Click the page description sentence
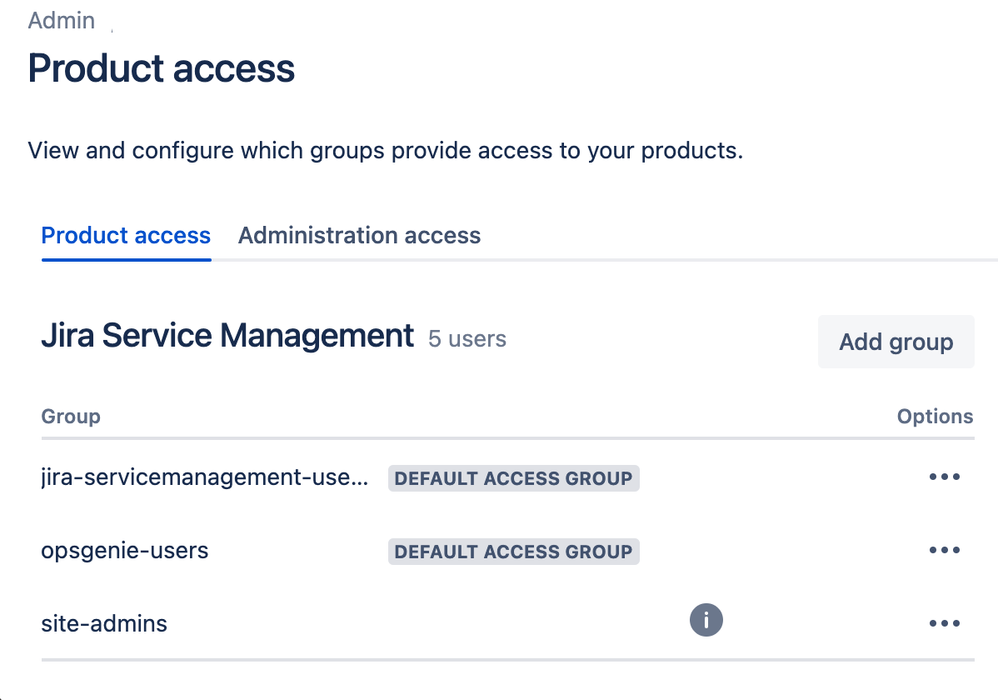This screenshot has width=998, height=700. 385,152
